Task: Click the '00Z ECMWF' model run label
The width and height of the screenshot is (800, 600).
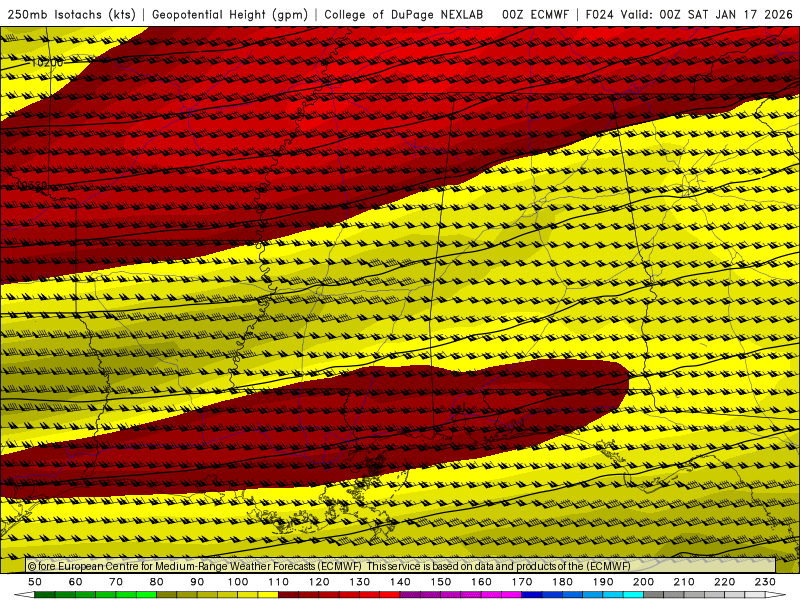Action: (535, 15)
